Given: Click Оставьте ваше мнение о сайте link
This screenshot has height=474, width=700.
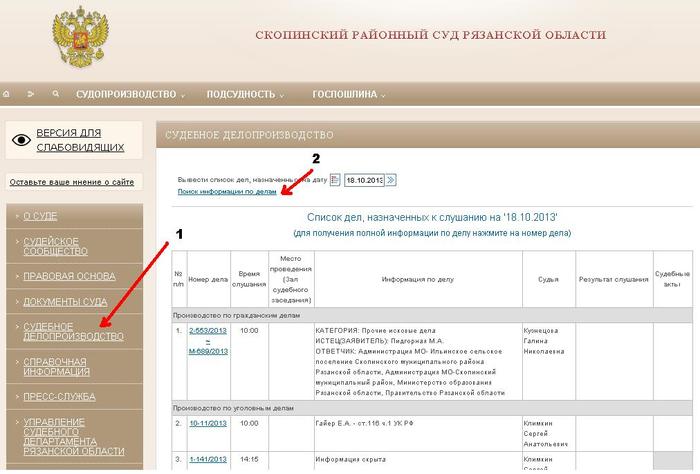Looking at the screenshot, I should tap(72, 182).
